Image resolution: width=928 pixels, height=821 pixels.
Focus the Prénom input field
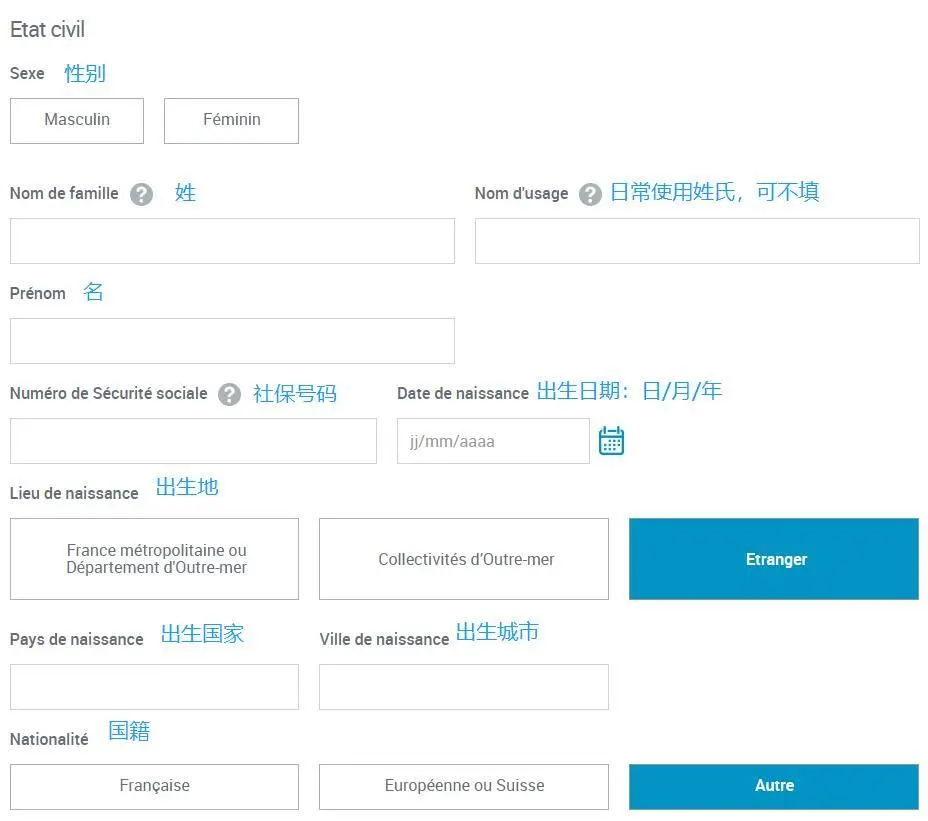(232, 340)
